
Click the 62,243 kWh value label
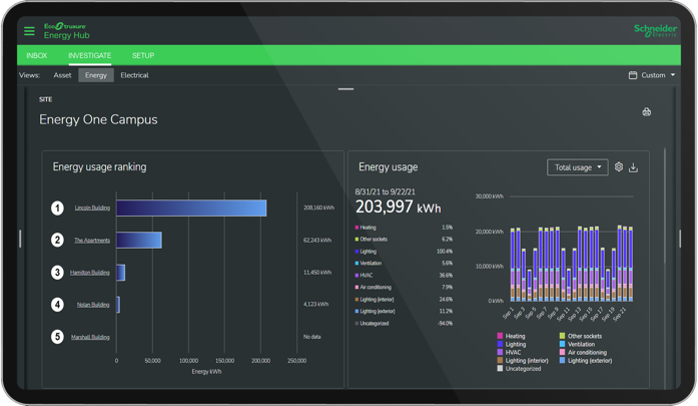click(317, 240)
